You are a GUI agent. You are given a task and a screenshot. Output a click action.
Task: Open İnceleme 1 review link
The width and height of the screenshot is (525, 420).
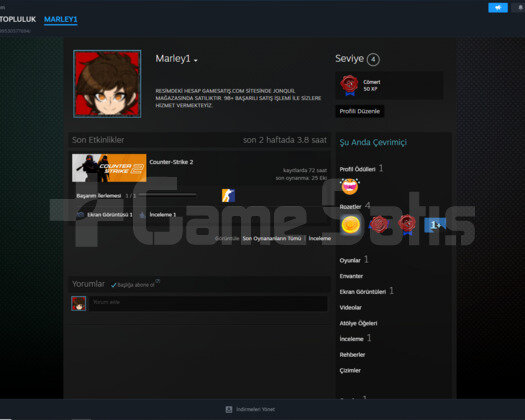[163, 215]
